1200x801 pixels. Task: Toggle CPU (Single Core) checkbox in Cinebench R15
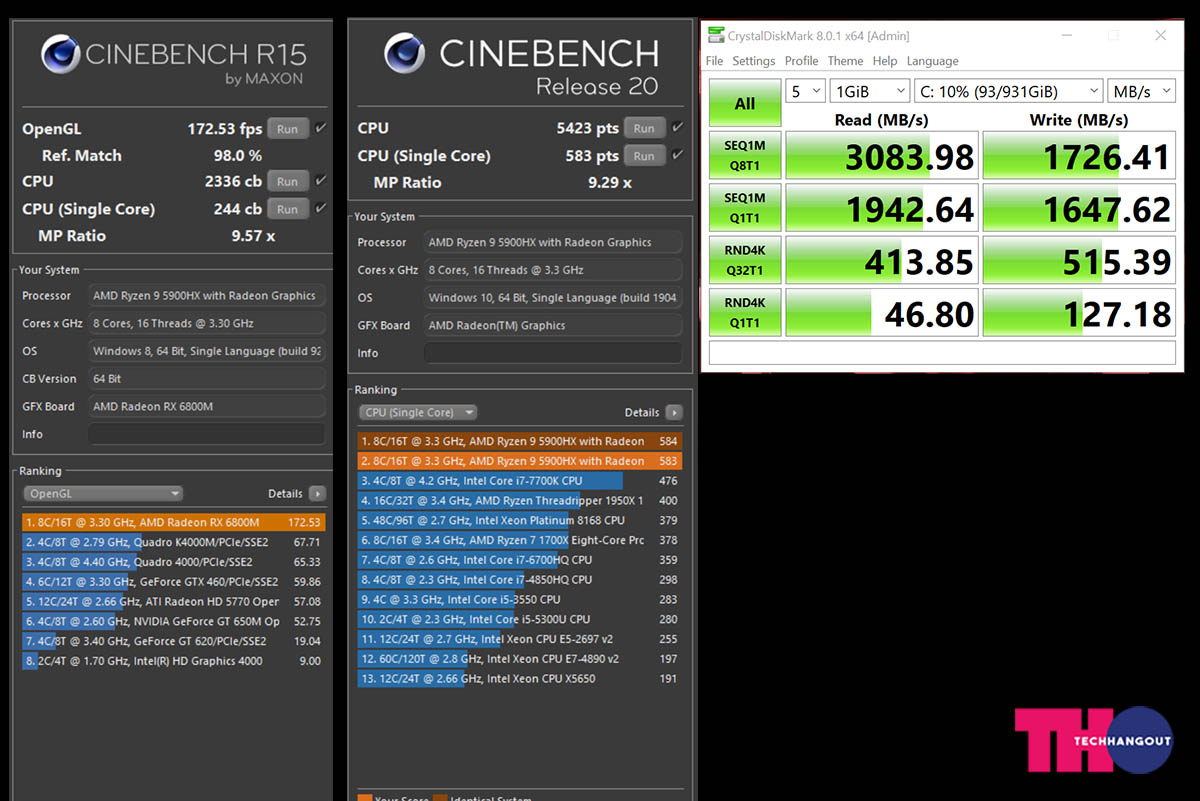pos(320,209)
